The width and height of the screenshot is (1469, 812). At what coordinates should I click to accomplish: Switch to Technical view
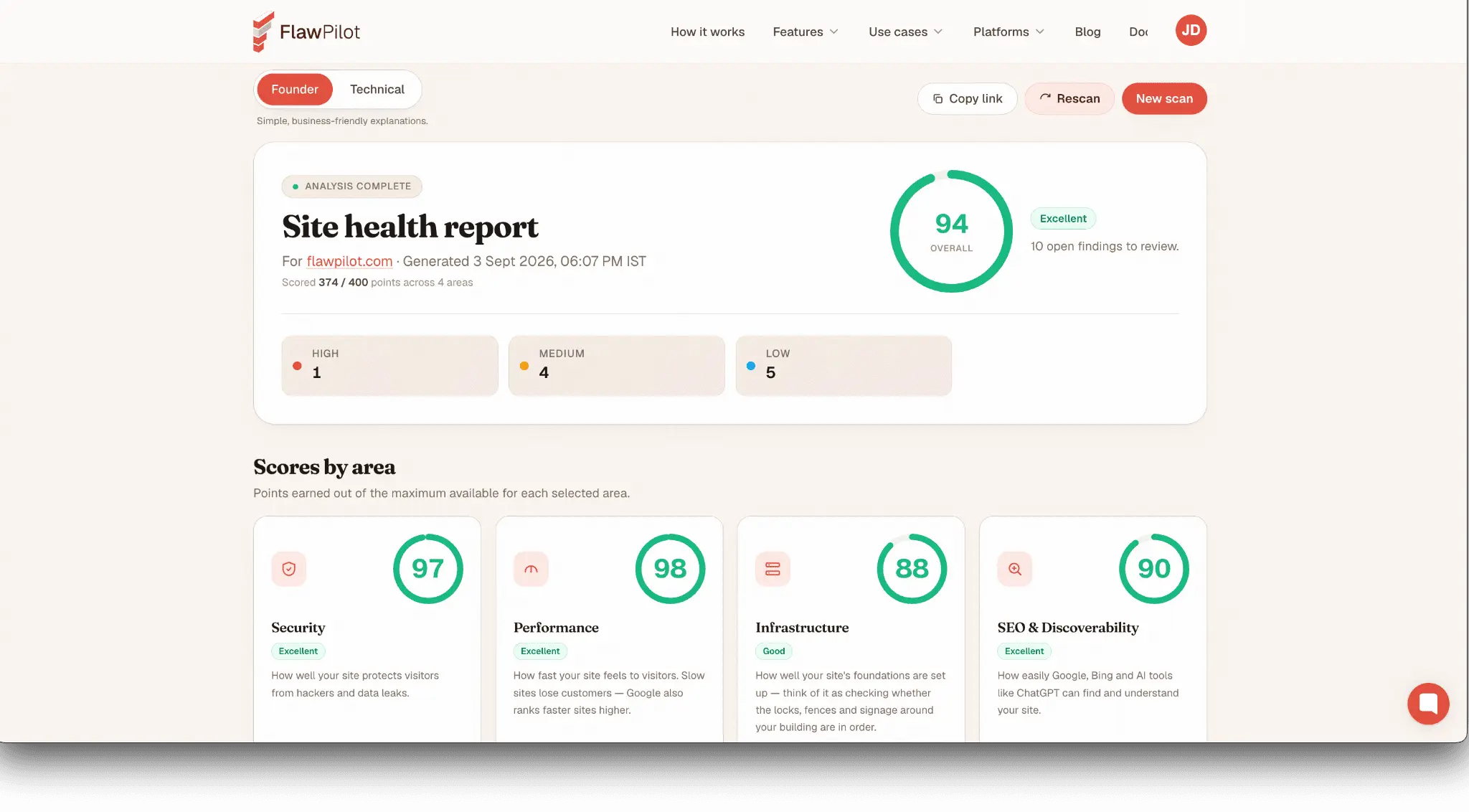click(377, 90)
